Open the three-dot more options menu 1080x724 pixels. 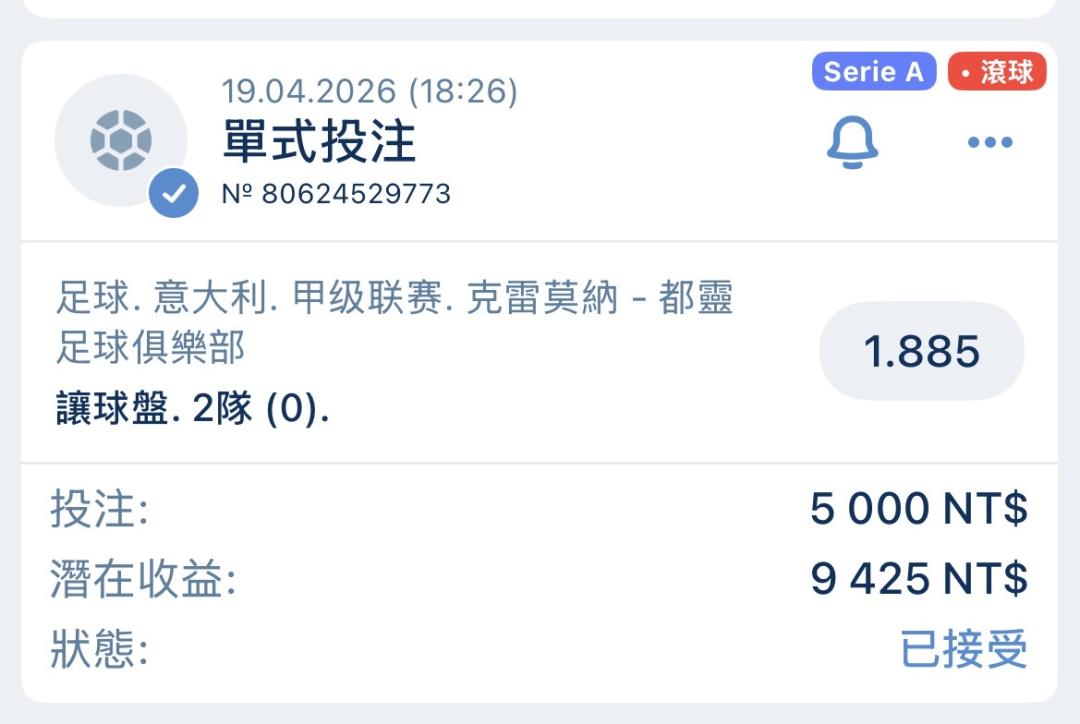990,143
